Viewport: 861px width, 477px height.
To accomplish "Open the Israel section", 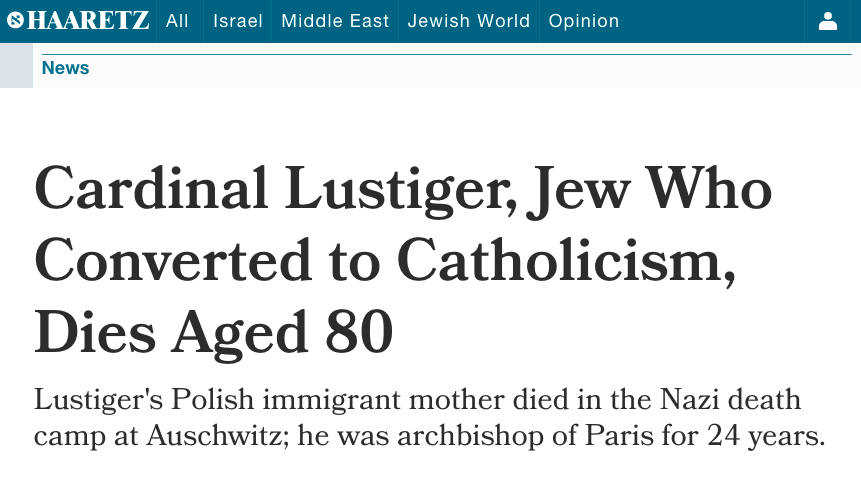I will [x=237, y=21].
